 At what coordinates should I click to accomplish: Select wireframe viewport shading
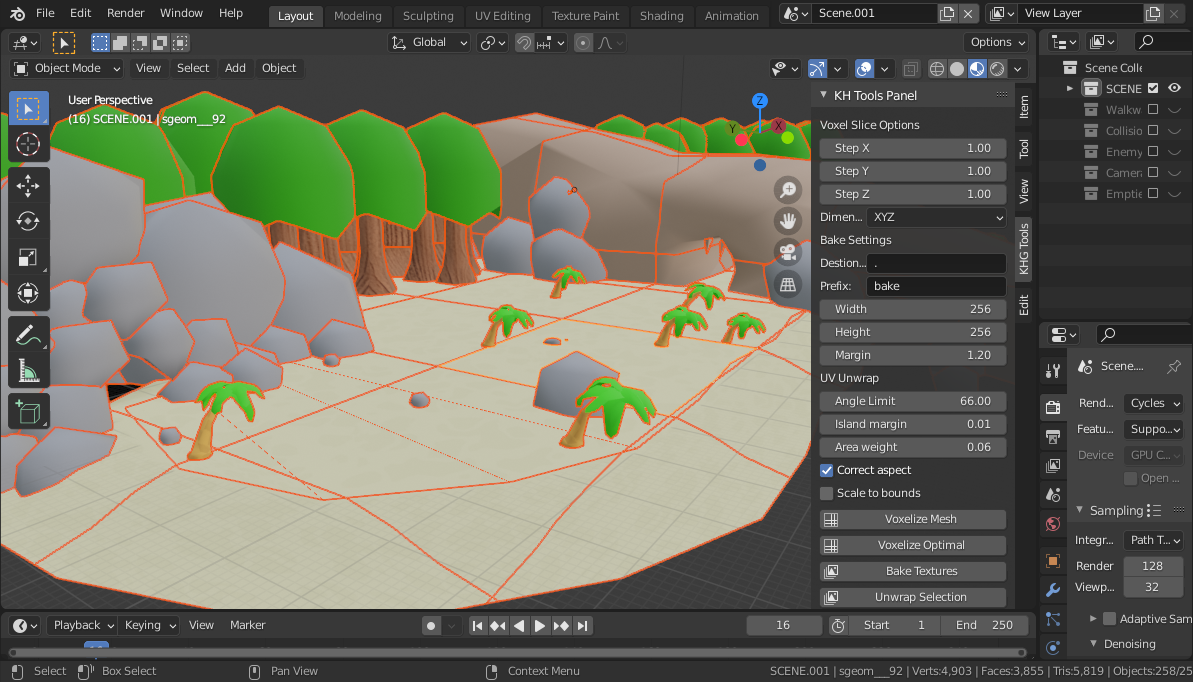pyautogui.click(x=937, y=69)
